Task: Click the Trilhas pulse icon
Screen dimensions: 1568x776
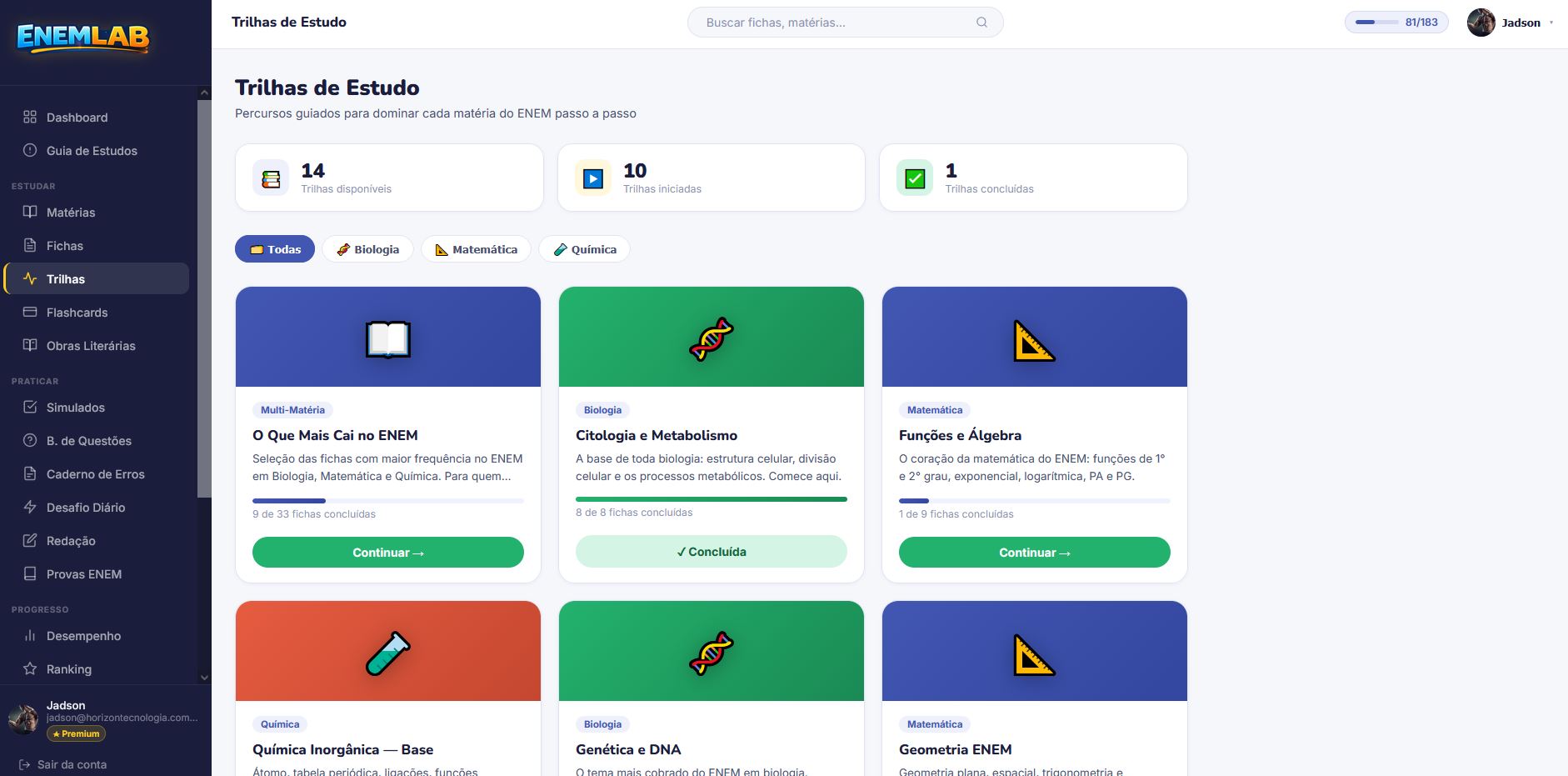Action: 30,278
